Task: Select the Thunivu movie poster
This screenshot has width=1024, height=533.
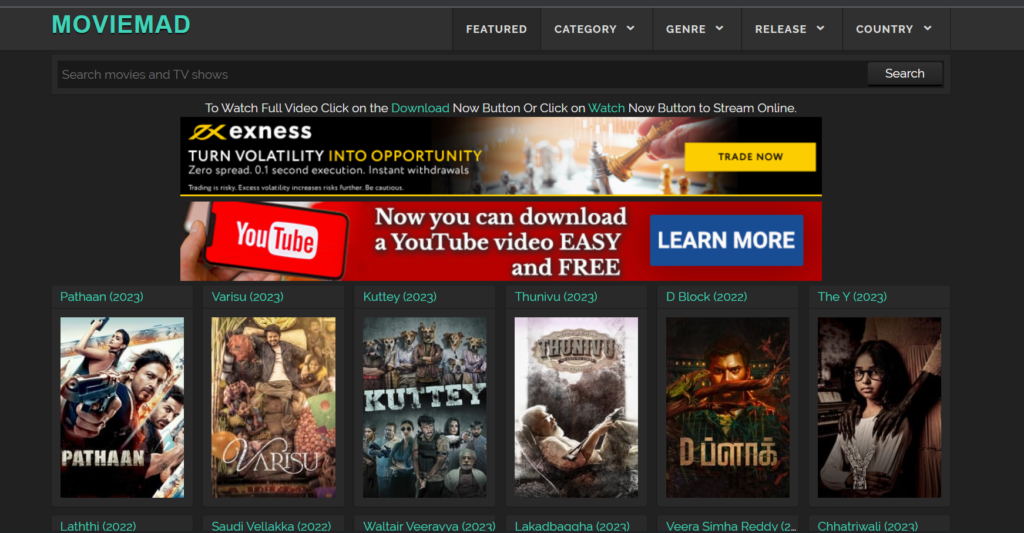Action: (x=576, y=408)
